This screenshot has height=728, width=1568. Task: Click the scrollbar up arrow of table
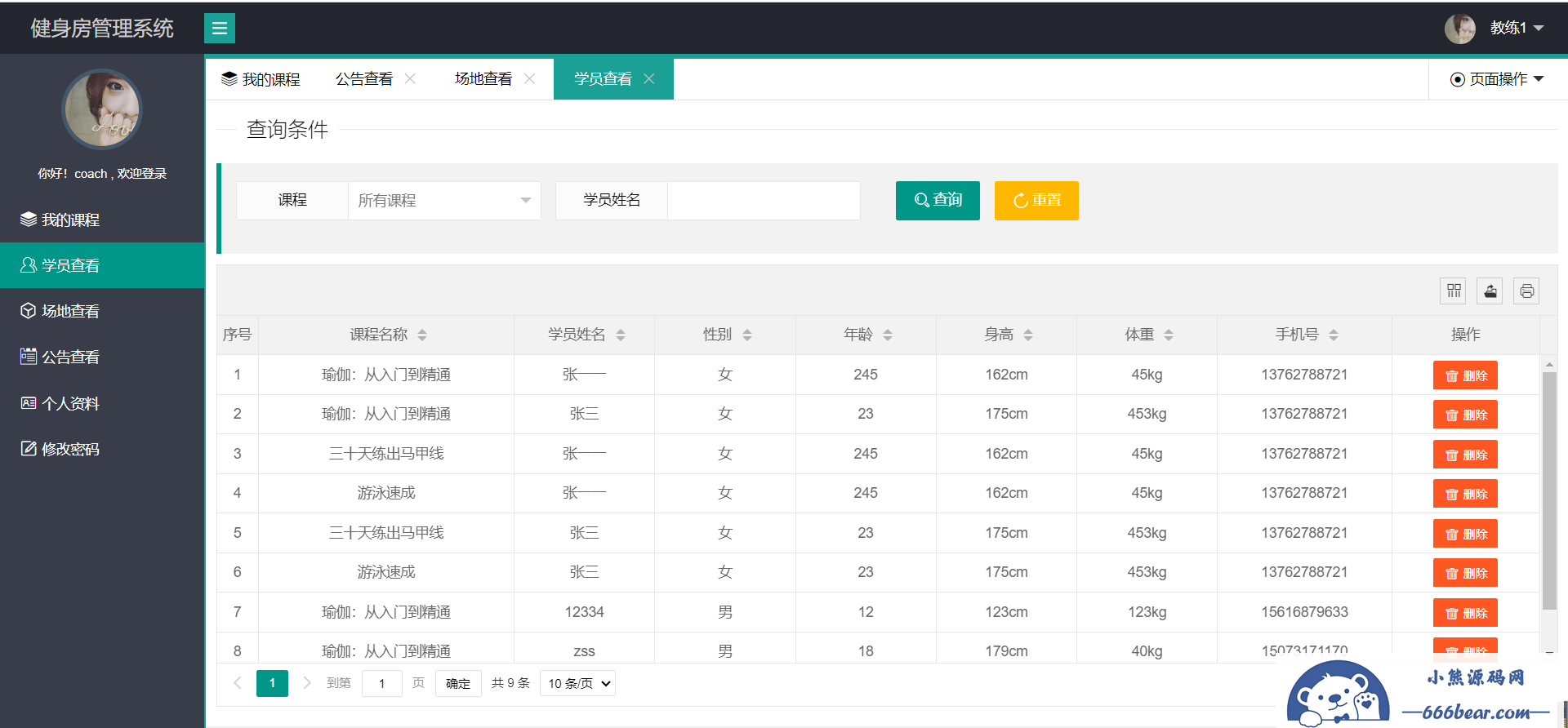click(x=1549, y=364)
